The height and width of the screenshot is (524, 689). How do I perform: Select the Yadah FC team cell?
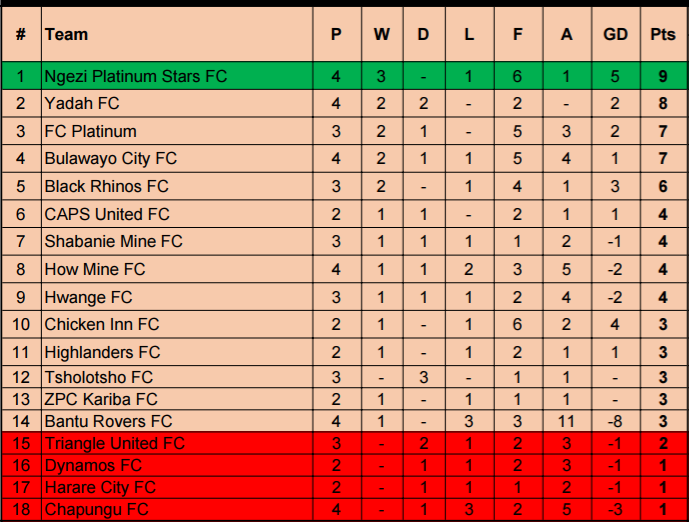pyautogui.click(x=81, y=103)
